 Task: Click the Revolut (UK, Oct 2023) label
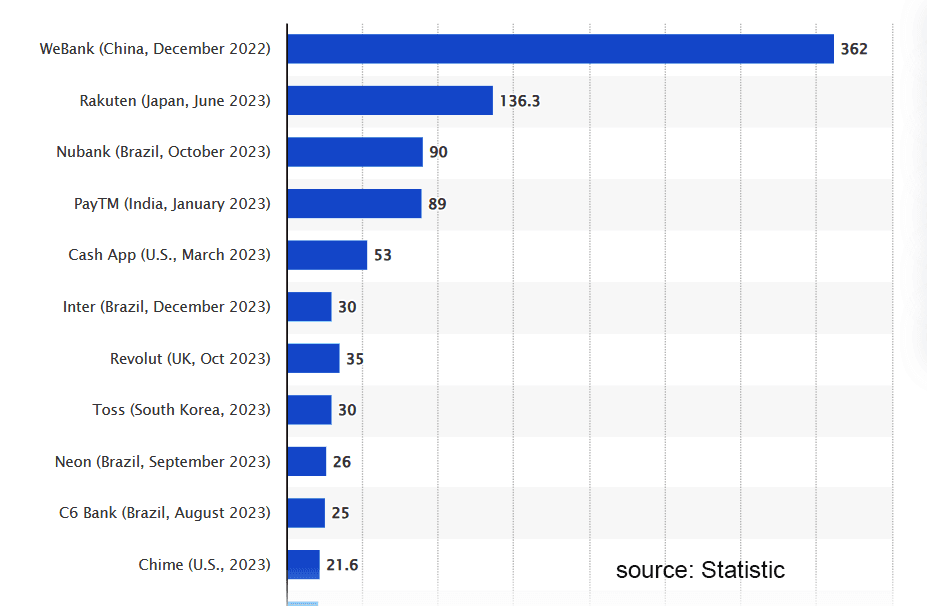190,359
